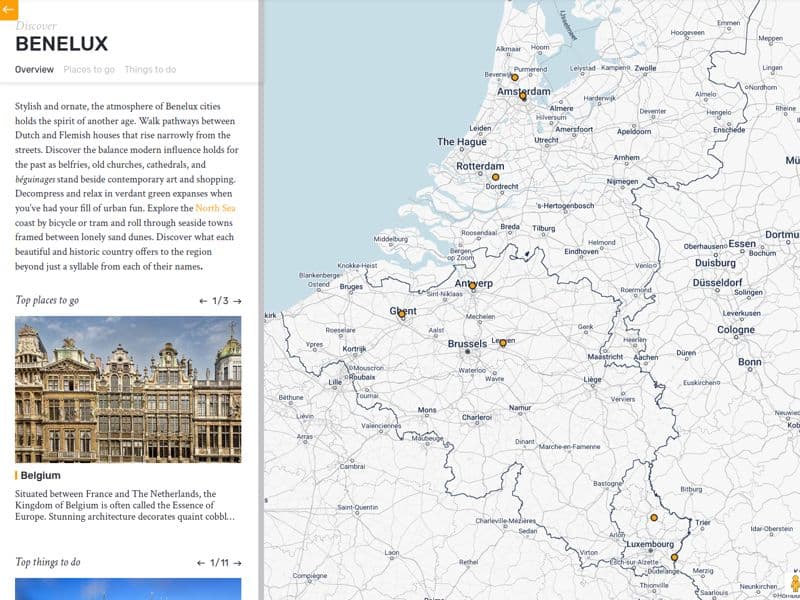Click the map marker at Antwerp
This screenshot has width=800, height=600.
[x=472, y=286]
